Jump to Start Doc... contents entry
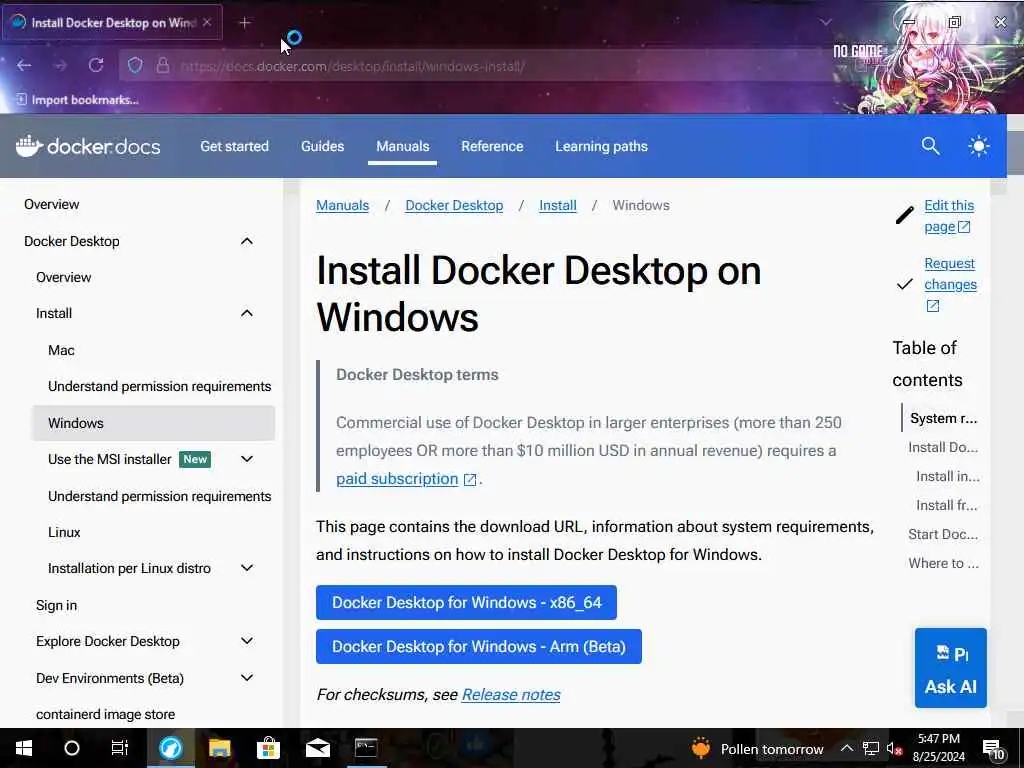The height and width of the screenshot is (768, 1024). click(x=943, y=535)
